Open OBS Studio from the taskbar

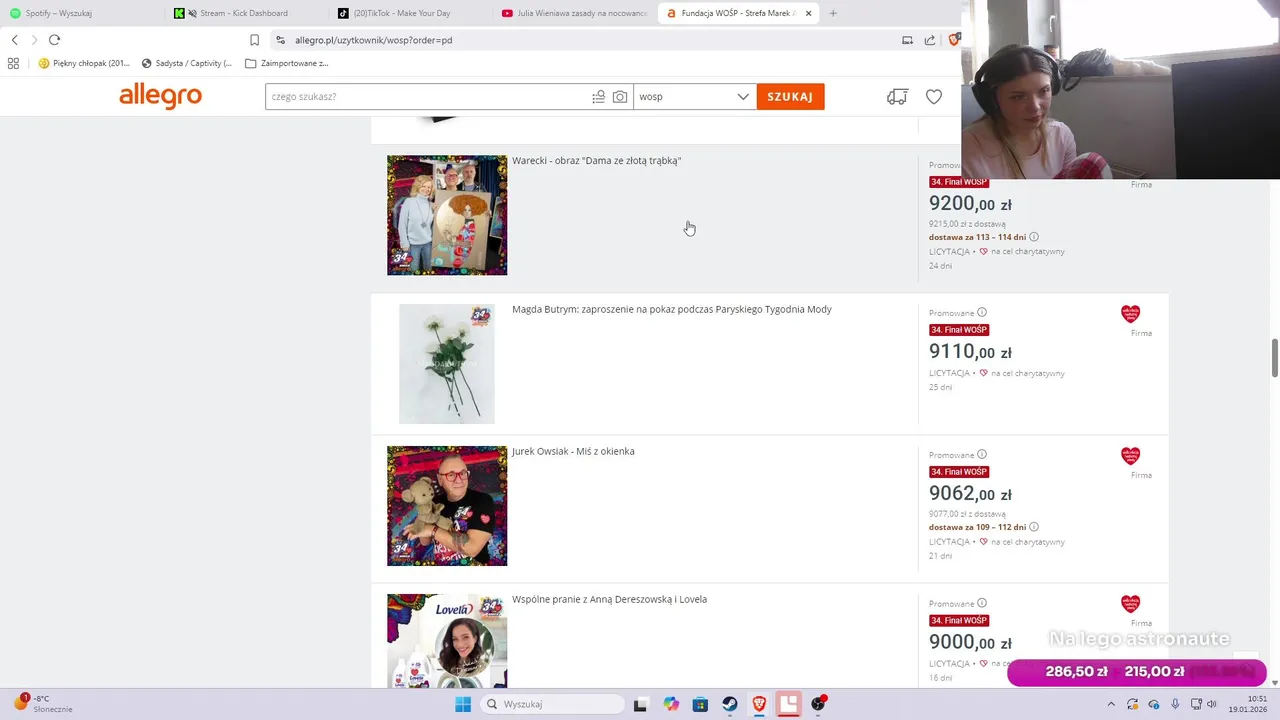click(x=819, y=704)
